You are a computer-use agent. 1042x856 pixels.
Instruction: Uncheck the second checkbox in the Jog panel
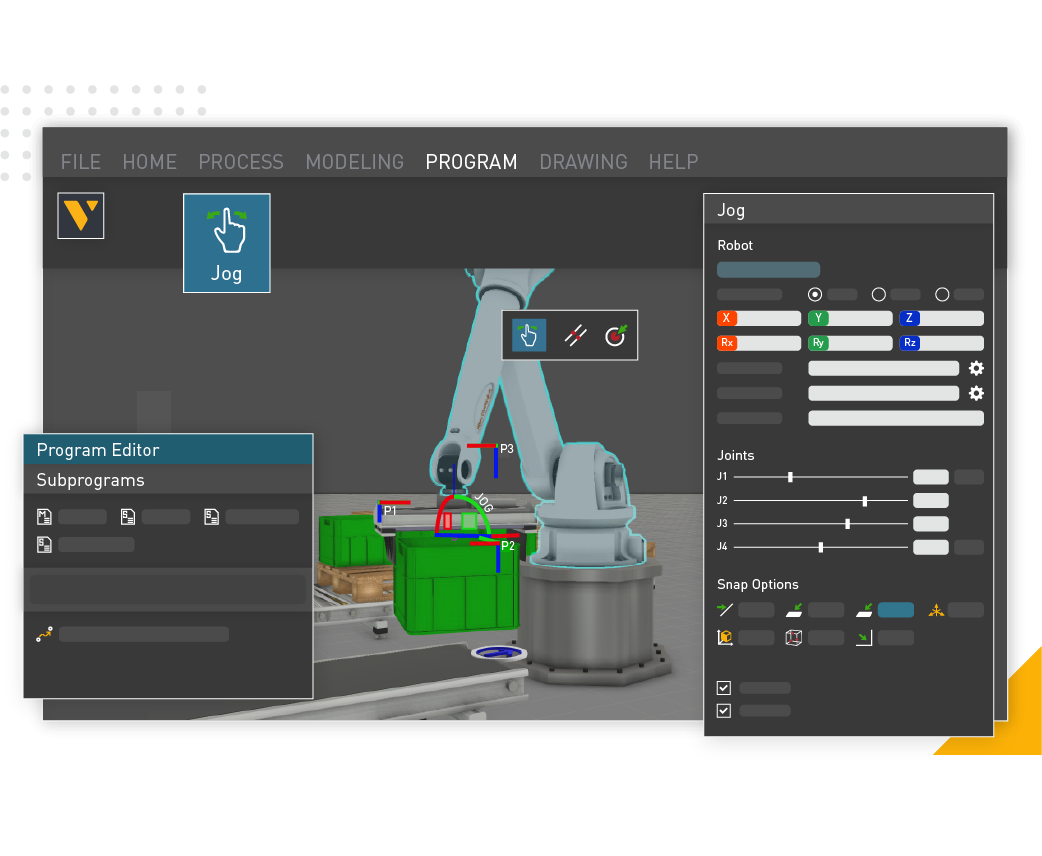[x=722, y=710]
